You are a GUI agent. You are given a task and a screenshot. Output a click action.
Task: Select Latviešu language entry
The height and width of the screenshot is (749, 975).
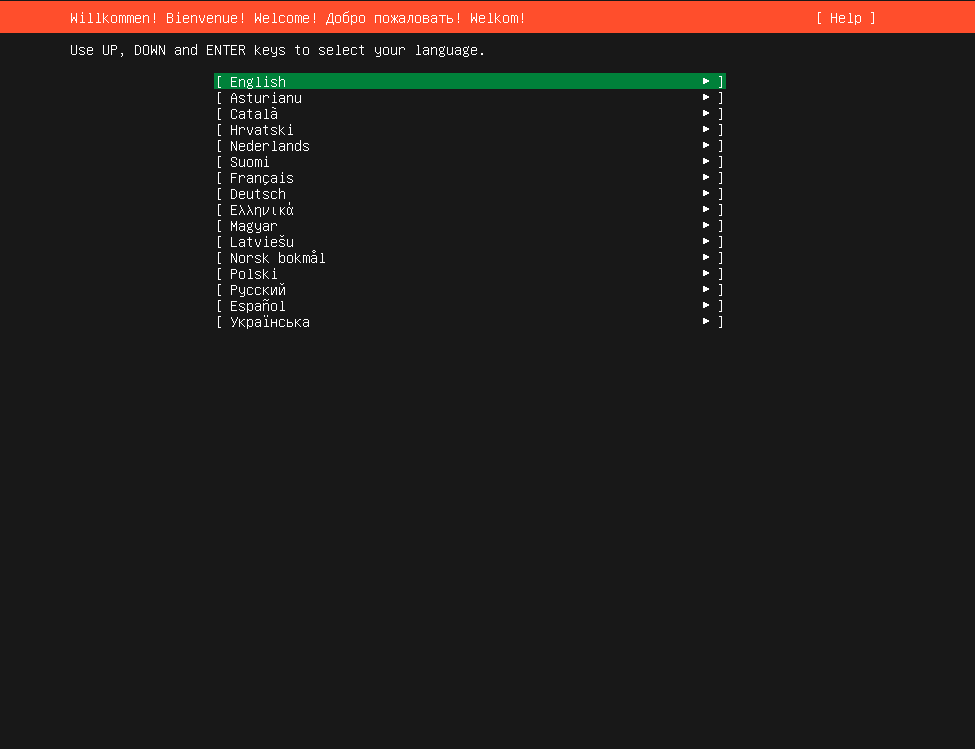261,242
